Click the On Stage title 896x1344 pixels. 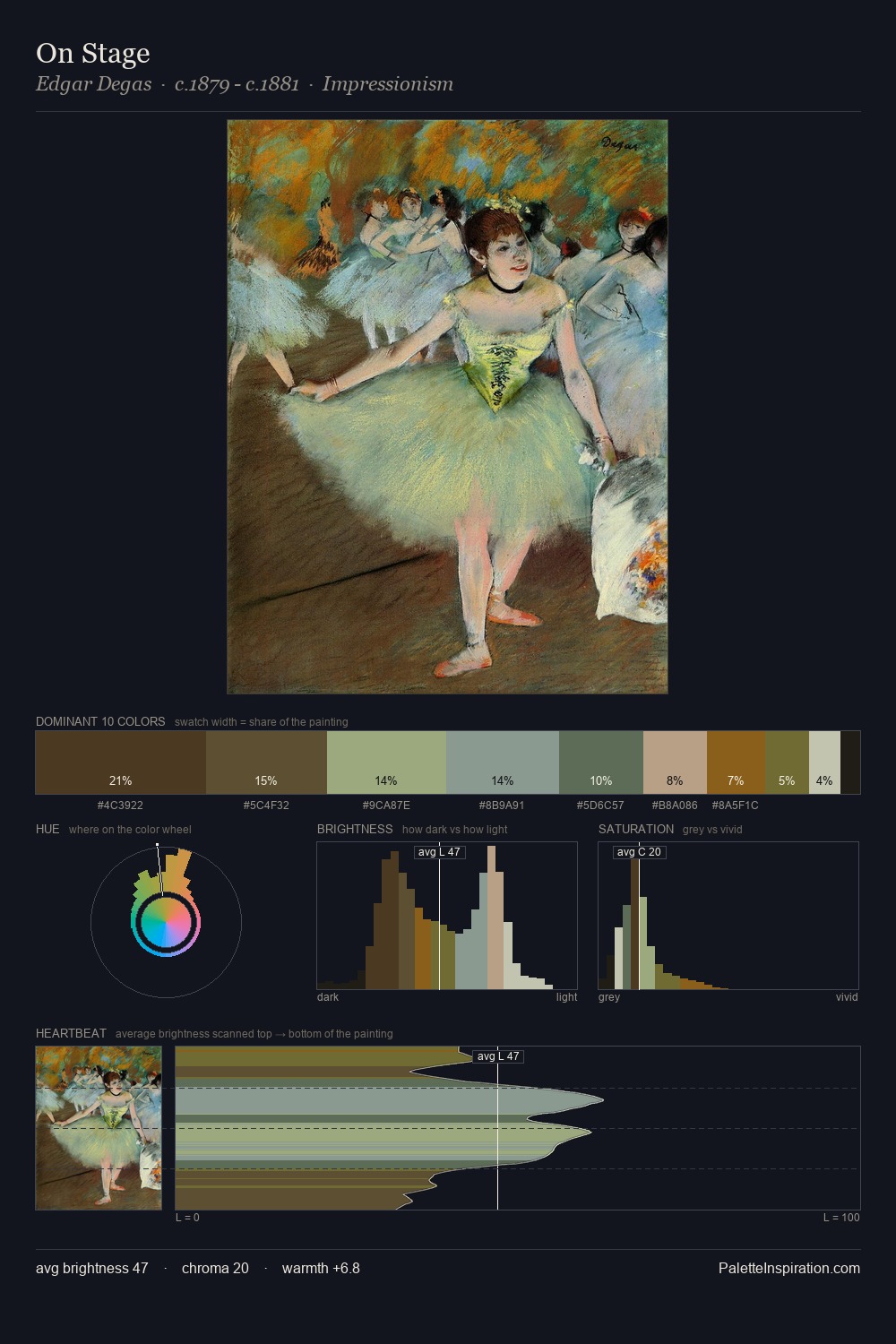[x=93, y=53]
